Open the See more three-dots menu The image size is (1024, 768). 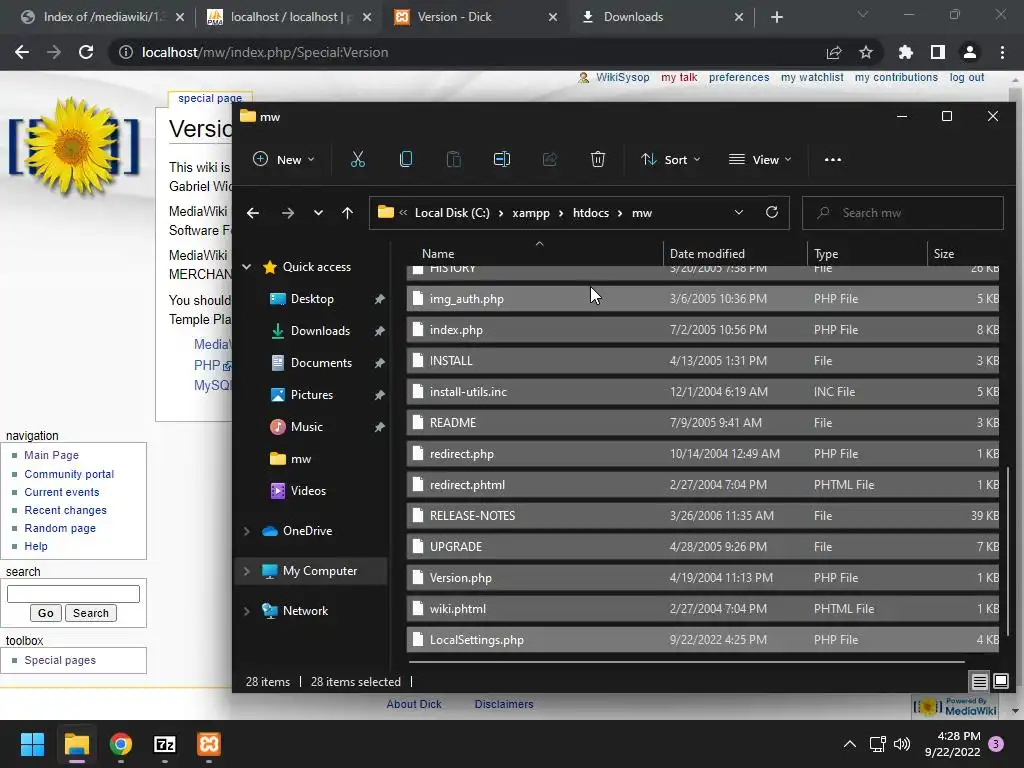pyautogui.click(x=833, y=159)
